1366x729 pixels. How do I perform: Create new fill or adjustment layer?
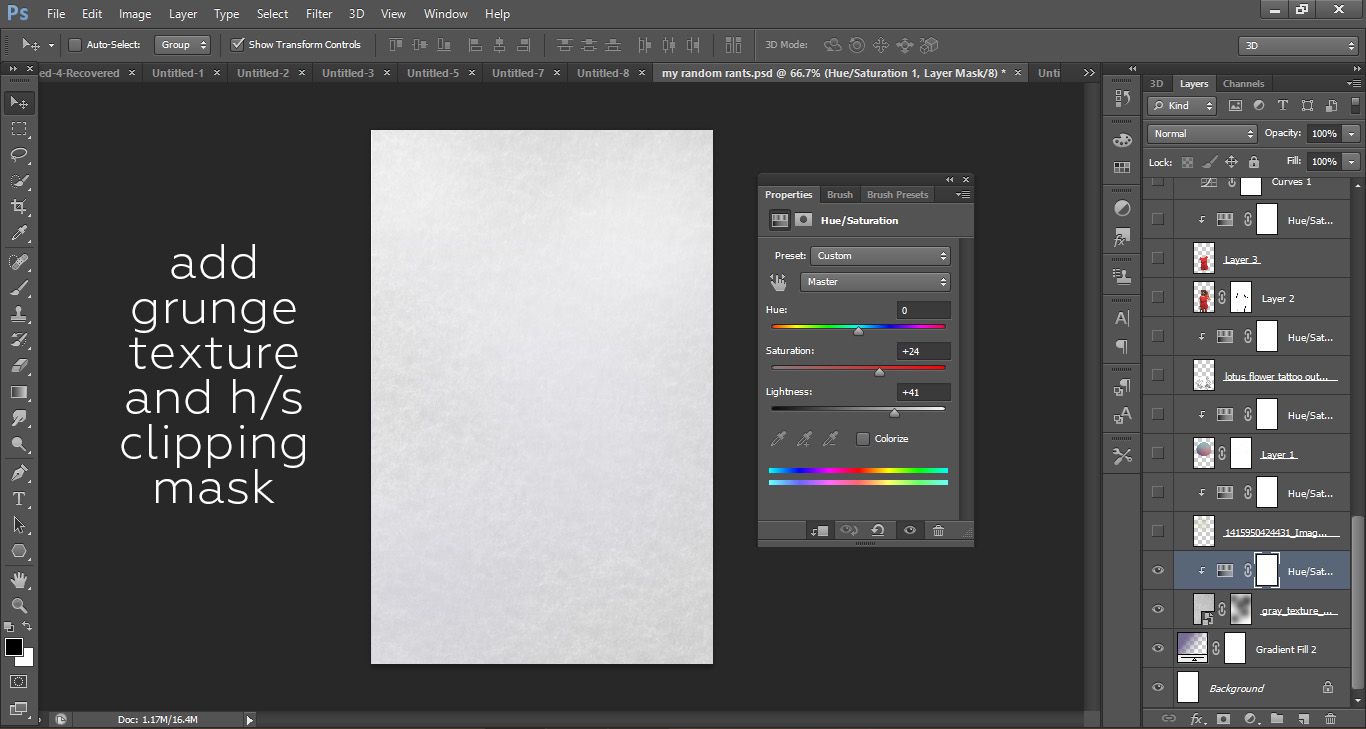point(1250,718)
